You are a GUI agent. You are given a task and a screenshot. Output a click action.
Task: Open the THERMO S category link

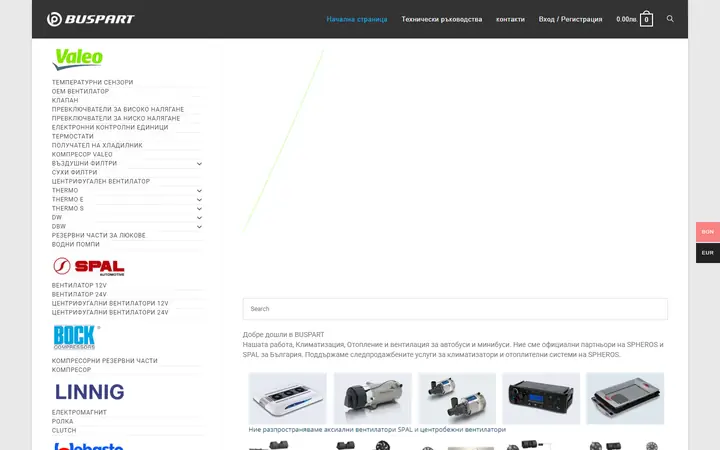pyautogui.click(x=68, y=208)
